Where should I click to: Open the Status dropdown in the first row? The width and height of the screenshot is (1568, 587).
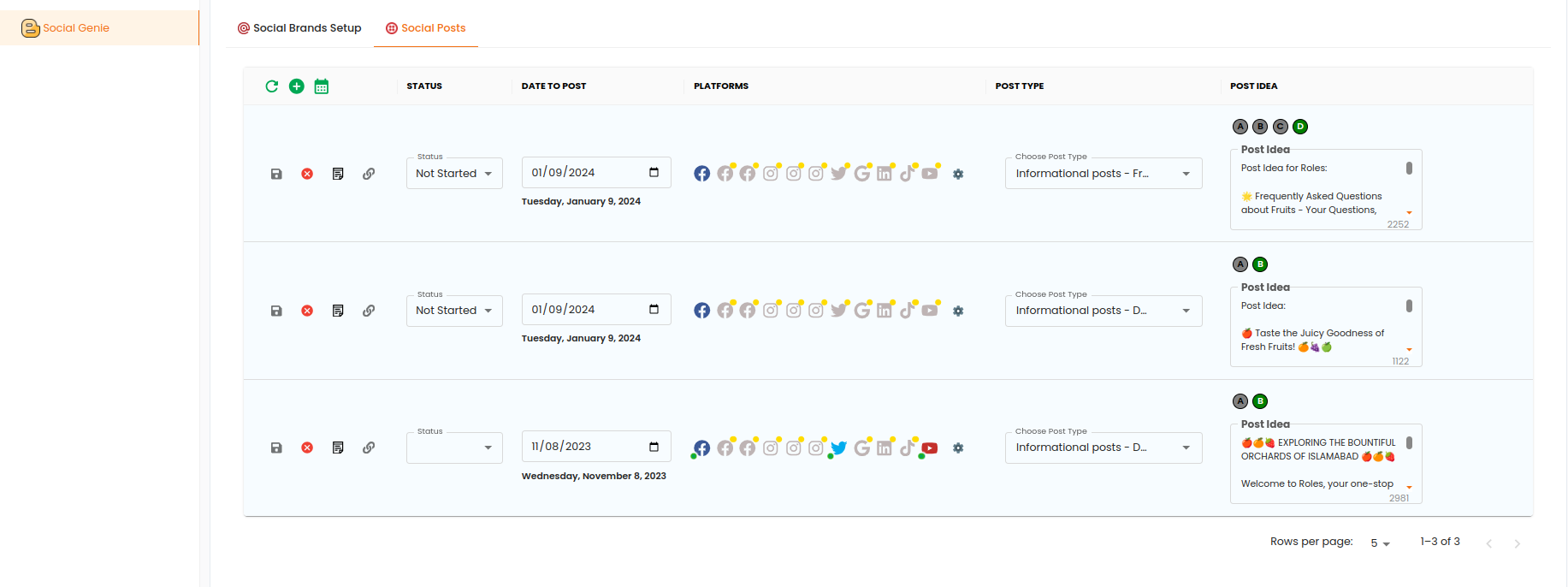[454, 174]
